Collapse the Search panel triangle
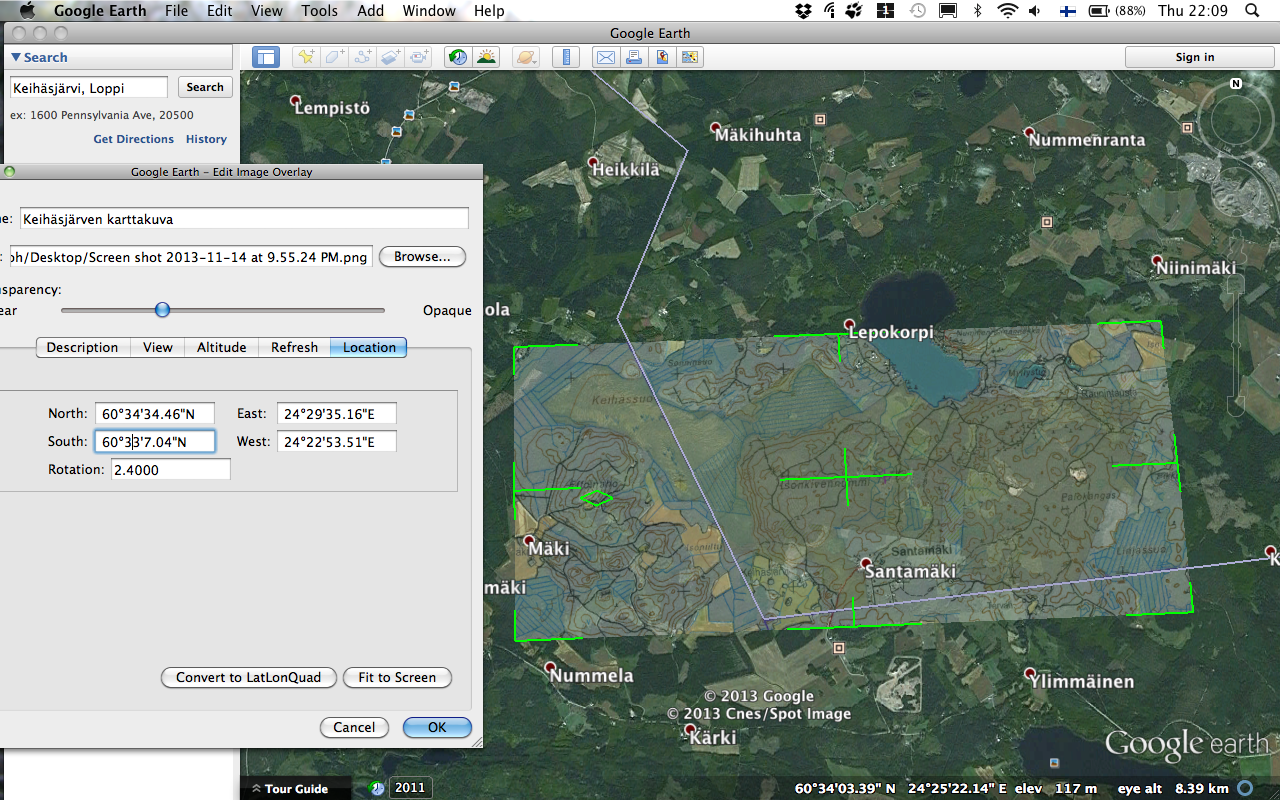1280x800 pixels. pos(16,57)
